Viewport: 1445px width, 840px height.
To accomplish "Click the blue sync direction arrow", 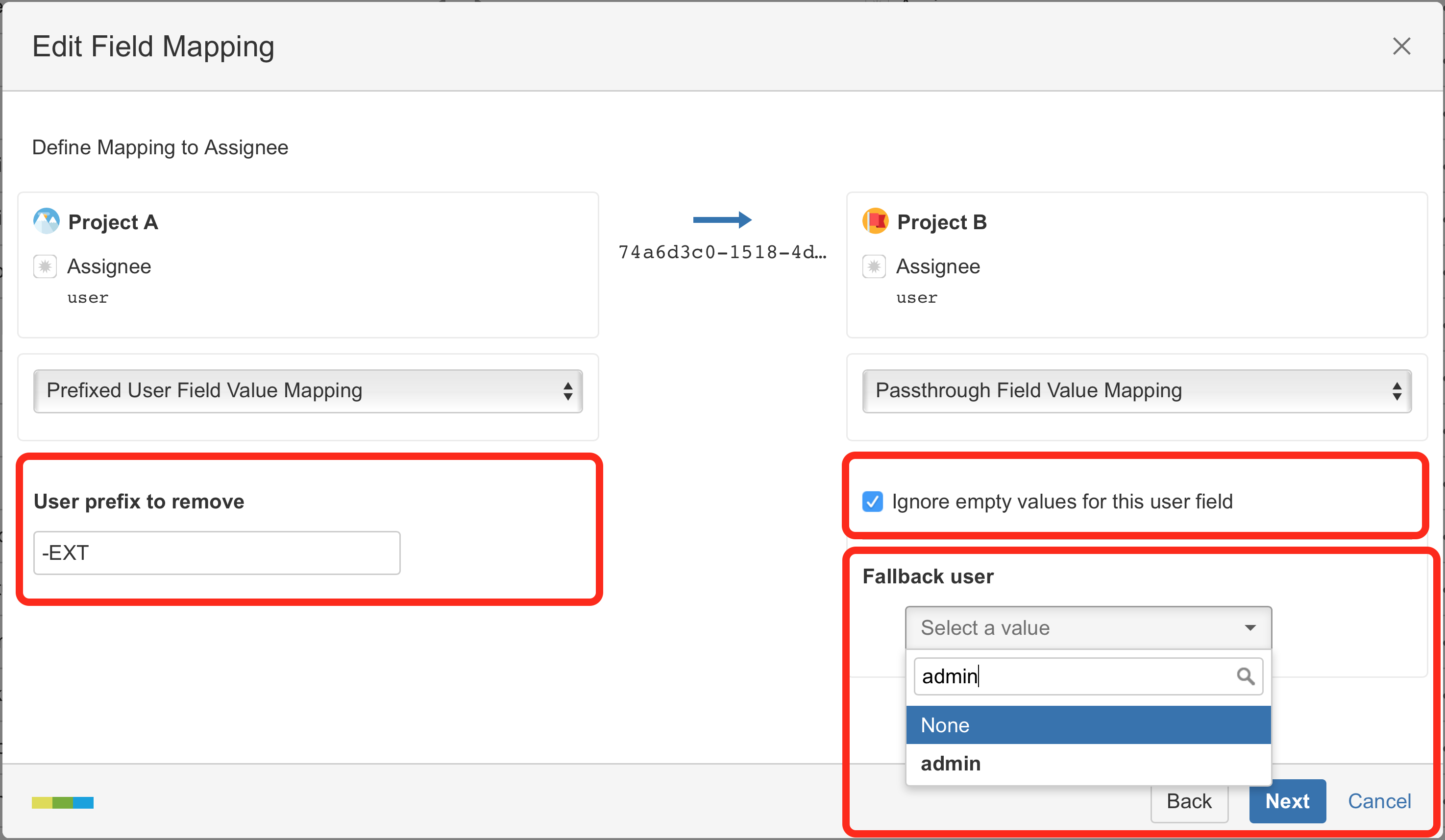I will tap(722, 219).
